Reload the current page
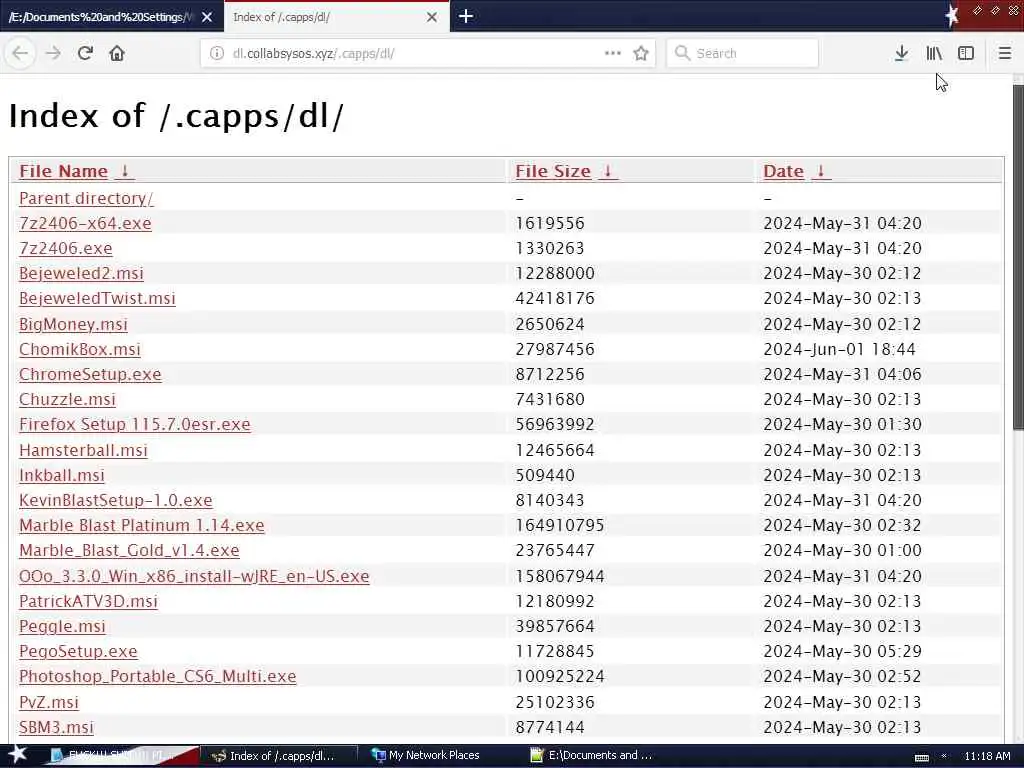 pos(85,53)
